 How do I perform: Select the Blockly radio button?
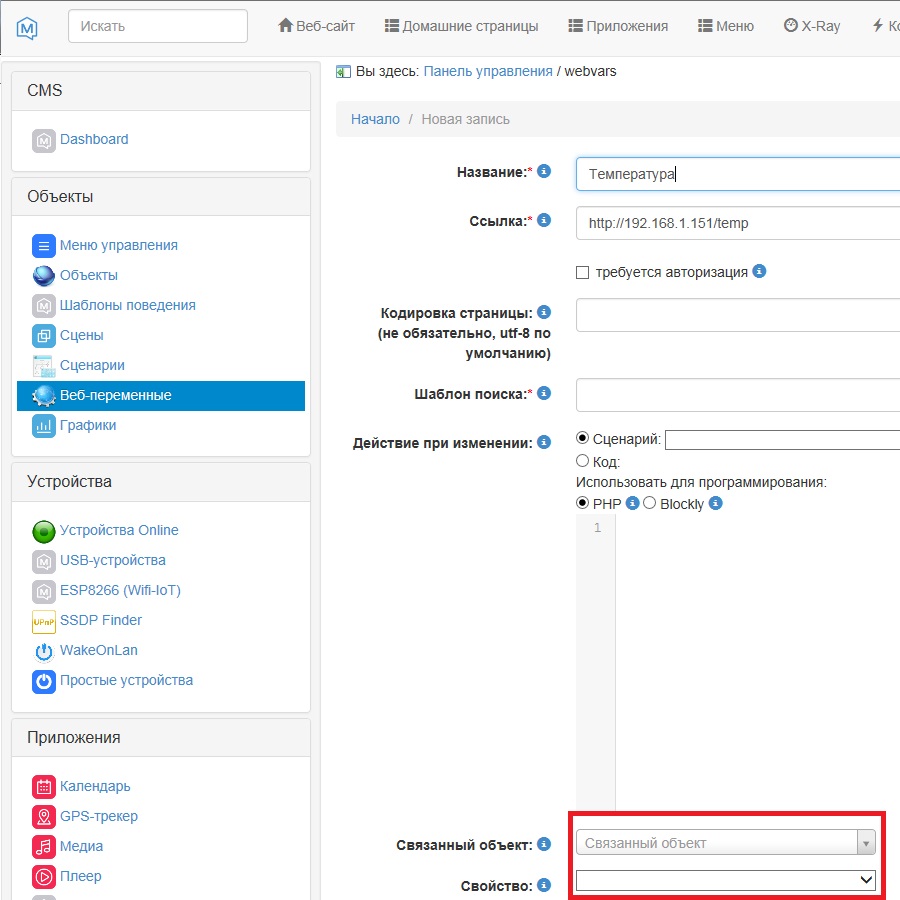649,503
